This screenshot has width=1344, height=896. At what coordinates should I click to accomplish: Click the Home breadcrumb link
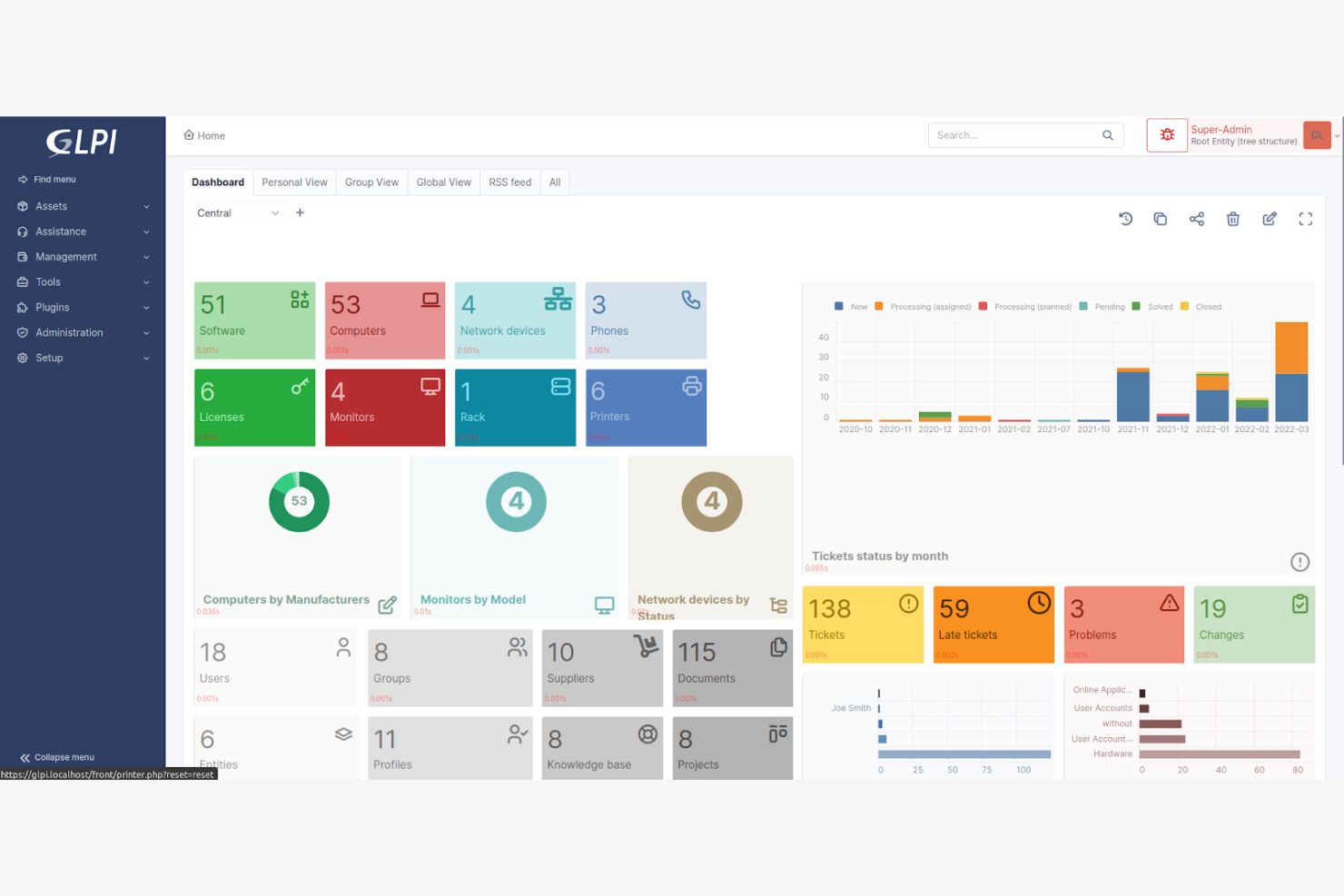pyautogui.click(x=203, y=135)
